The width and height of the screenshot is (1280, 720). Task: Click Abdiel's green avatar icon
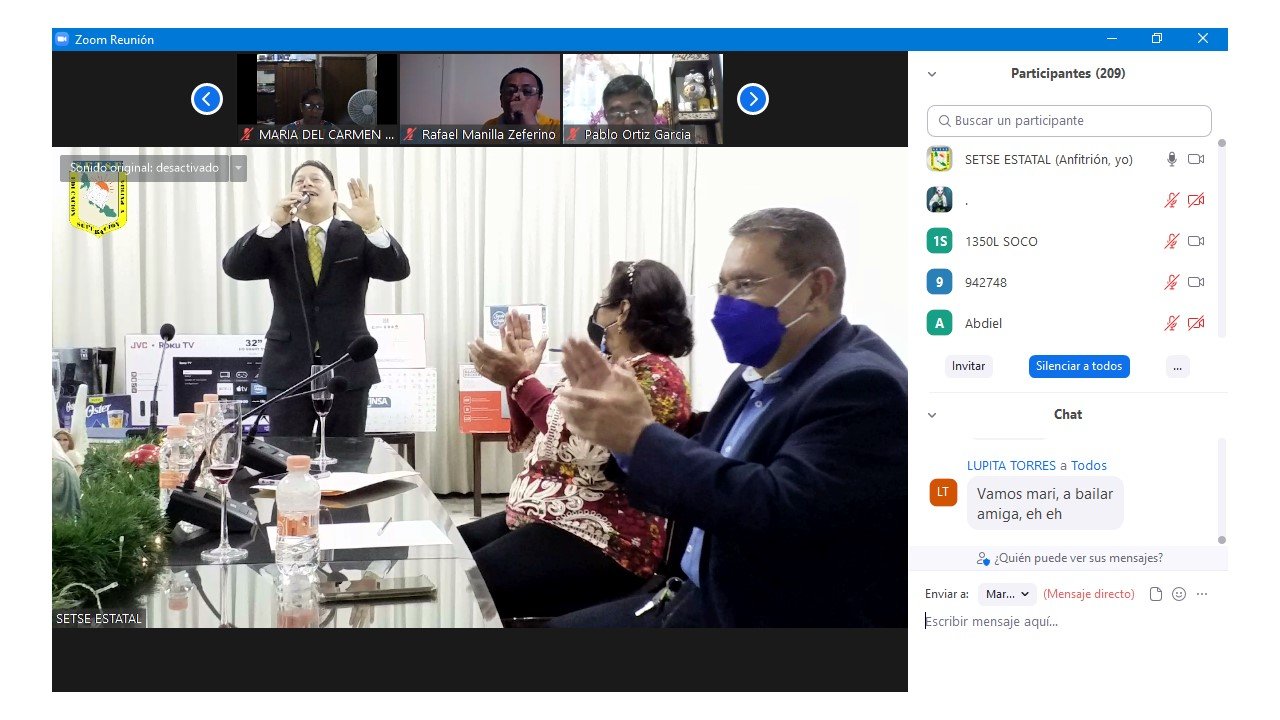(x=939, y=323)
